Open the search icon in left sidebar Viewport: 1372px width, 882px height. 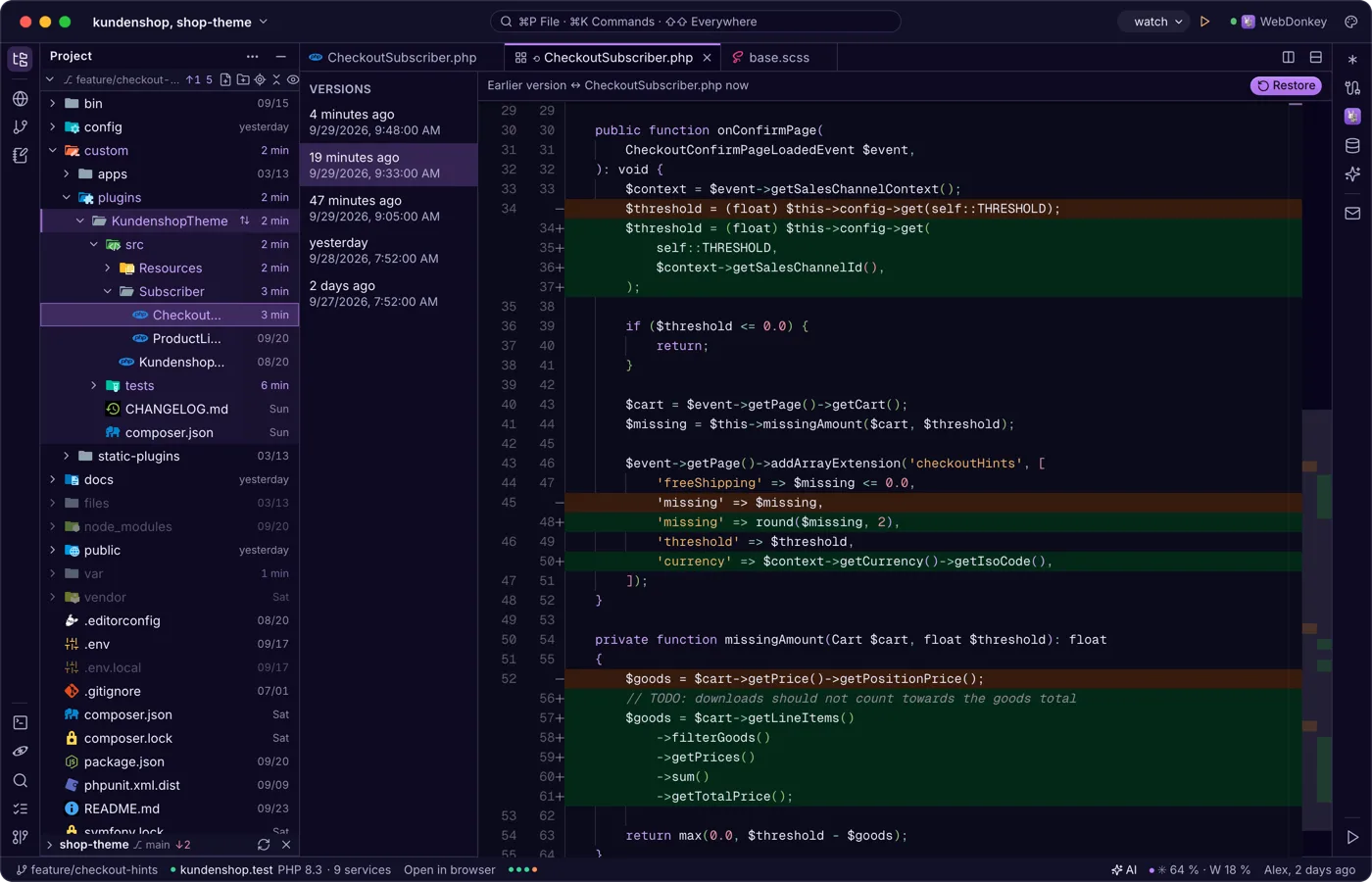pyautogui.click(x=20, y=781)
